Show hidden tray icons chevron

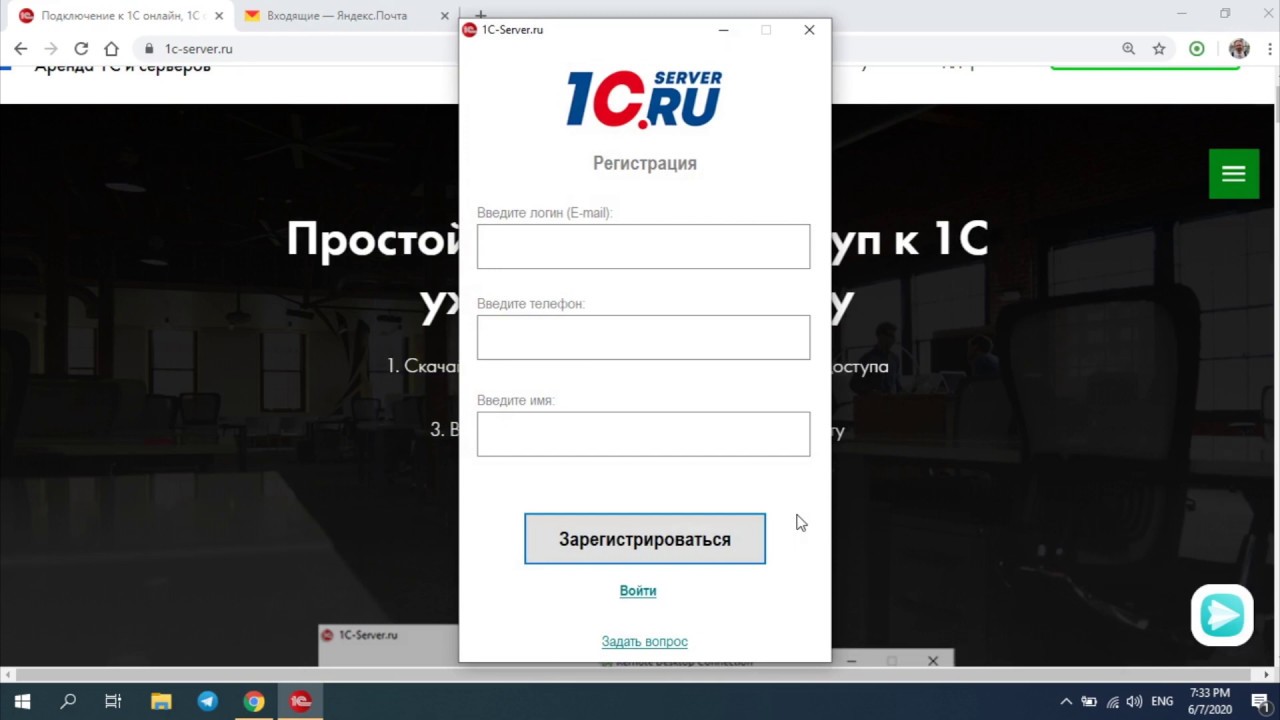tap(1066, 702)
